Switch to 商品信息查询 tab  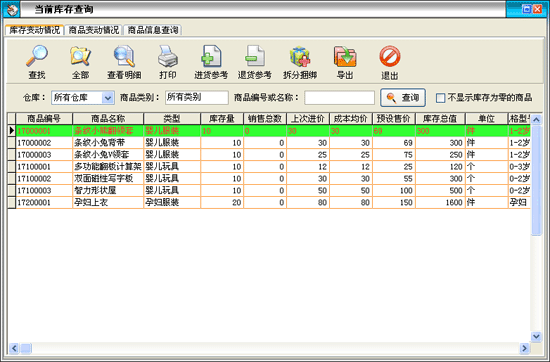coord(152,30)
